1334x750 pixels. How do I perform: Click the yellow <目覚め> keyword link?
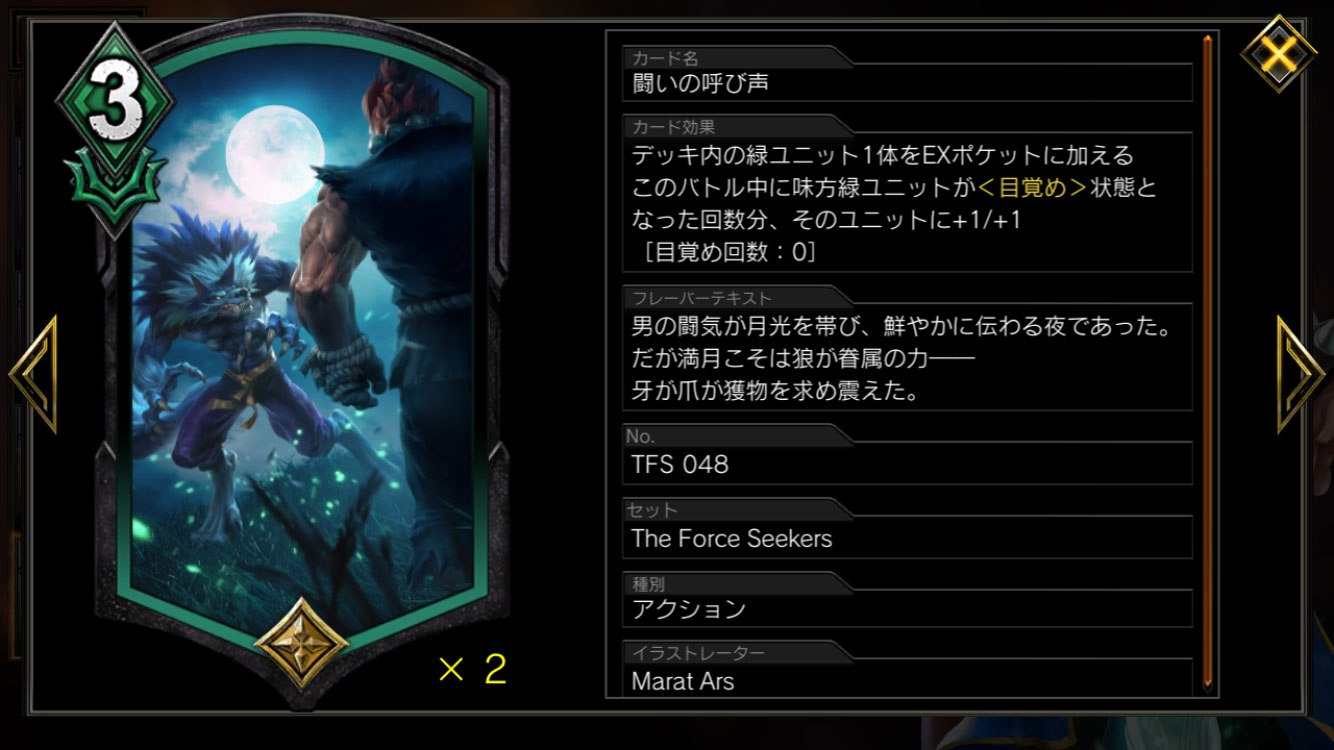coord(1033,188)
